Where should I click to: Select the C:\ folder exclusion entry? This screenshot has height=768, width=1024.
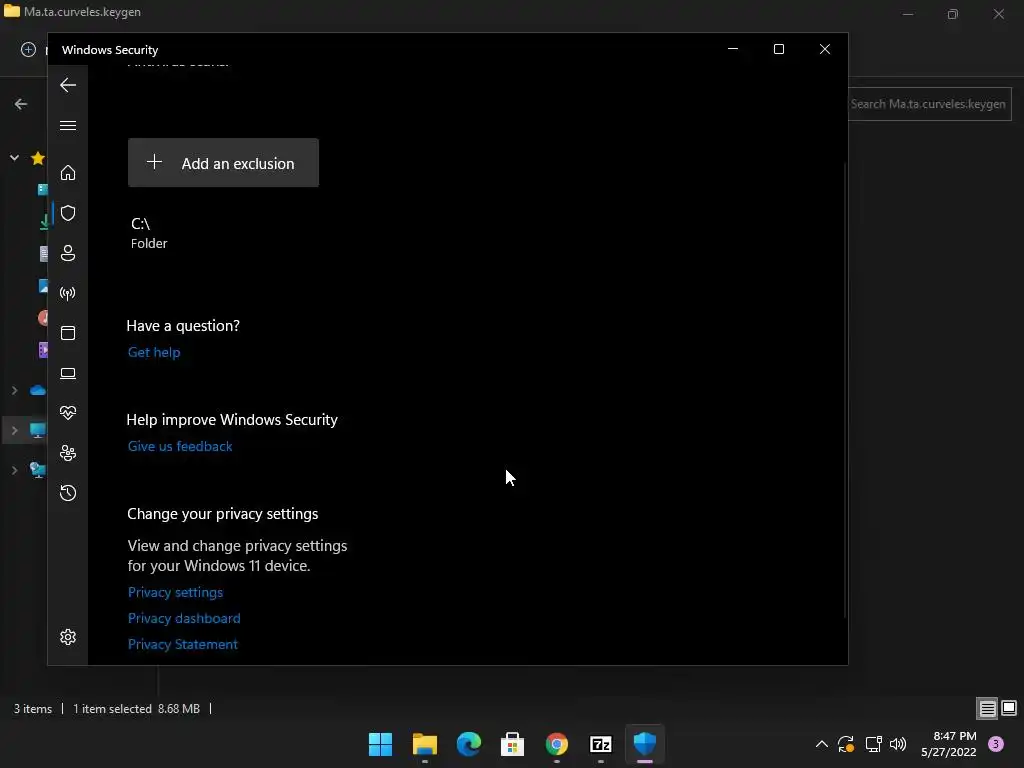coord(149,233)
